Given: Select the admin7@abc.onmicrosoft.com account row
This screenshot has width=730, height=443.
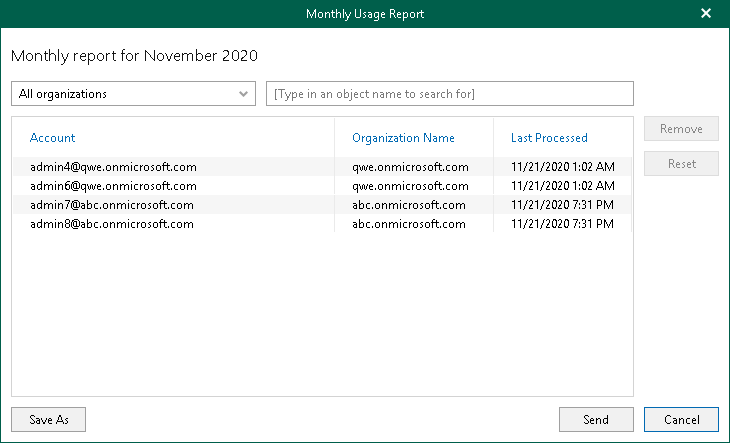Looking at the screenshot, I should (x=112, y=205).
